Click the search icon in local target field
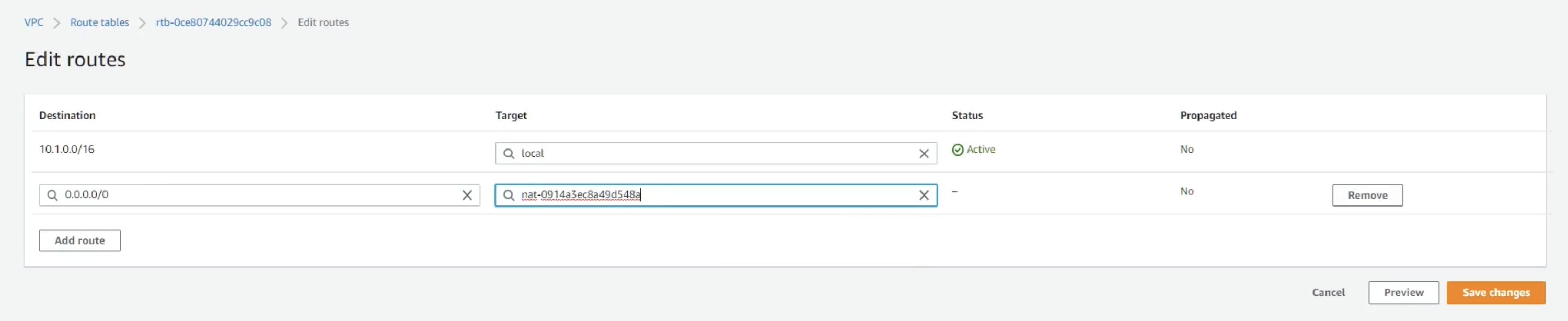 tap(509, 154)
